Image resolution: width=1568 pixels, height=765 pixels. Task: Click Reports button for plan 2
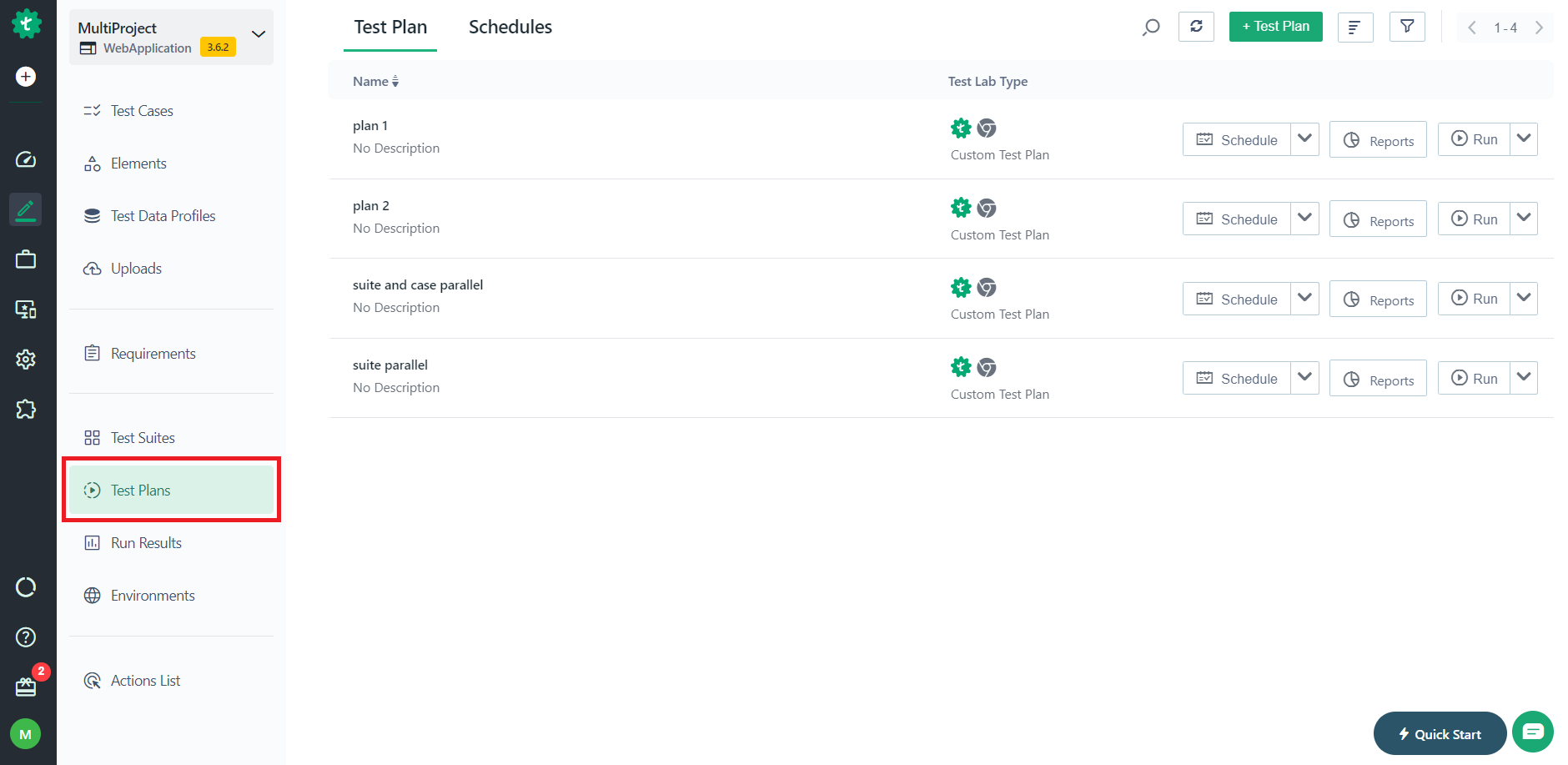click(x=1378, y=219)
